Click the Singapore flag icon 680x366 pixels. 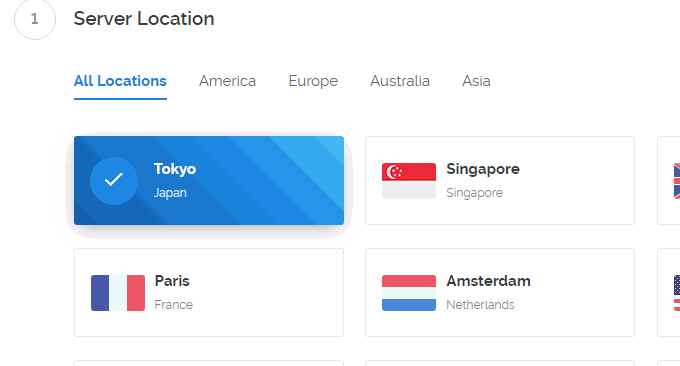(x=409, y=181)
